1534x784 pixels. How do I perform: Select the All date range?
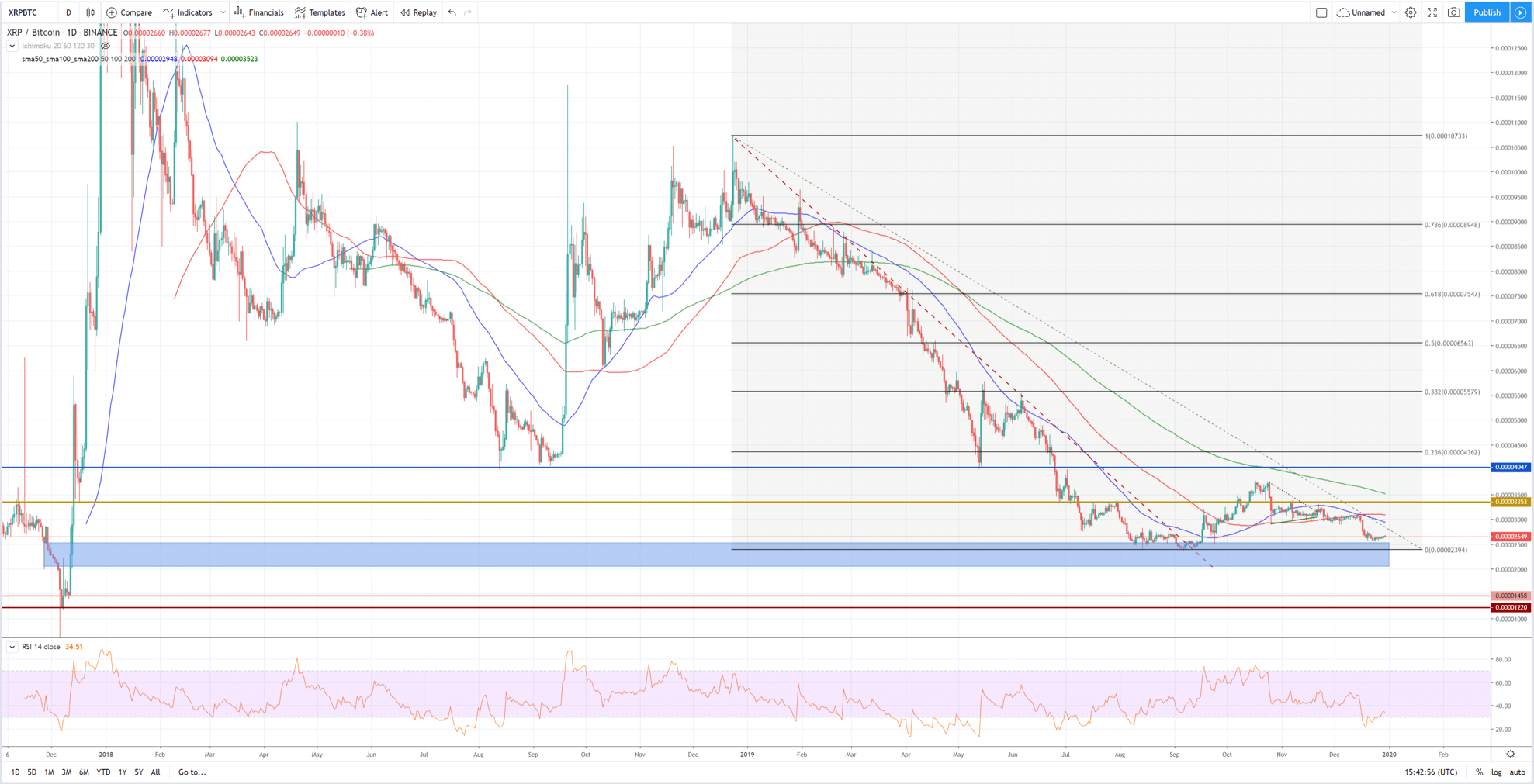point(156,772)
